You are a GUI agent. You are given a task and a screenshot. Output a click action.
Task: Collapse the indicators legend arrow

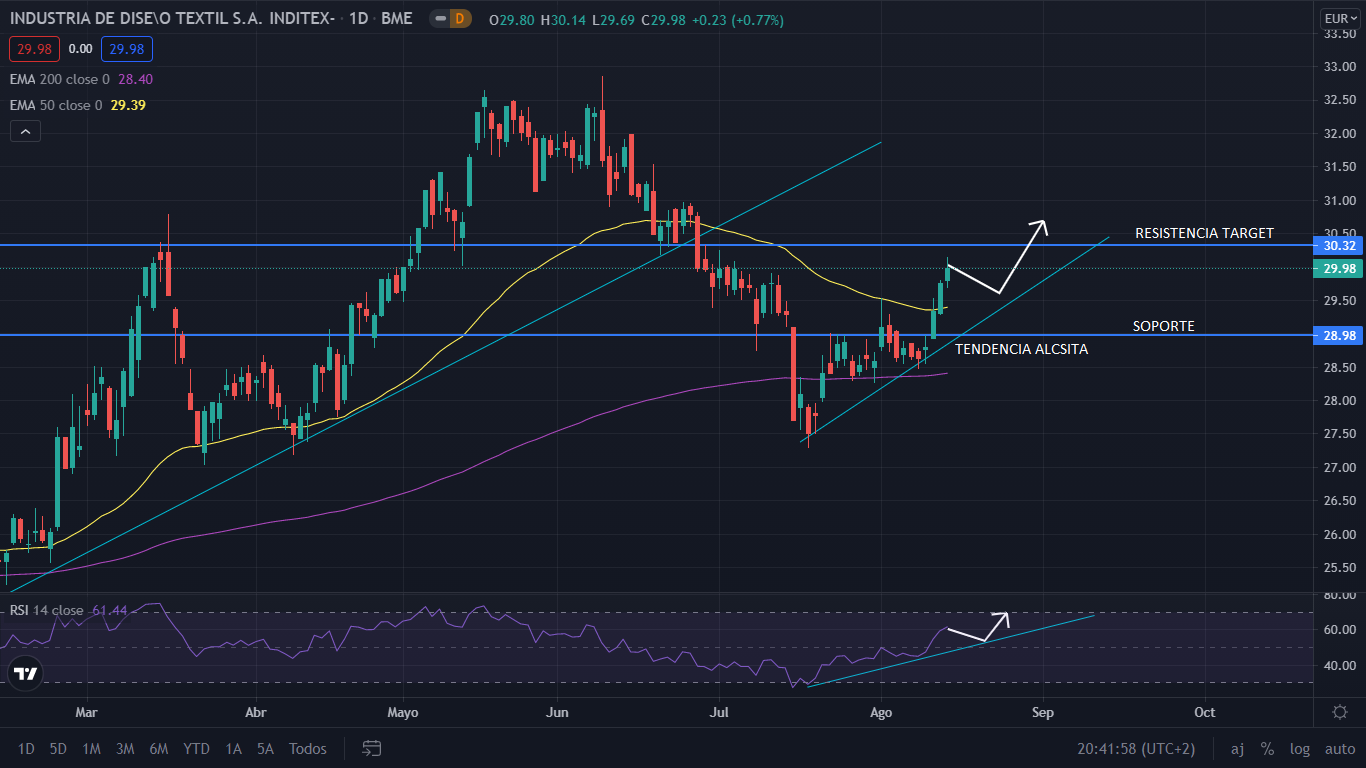(x=24, y=130)
